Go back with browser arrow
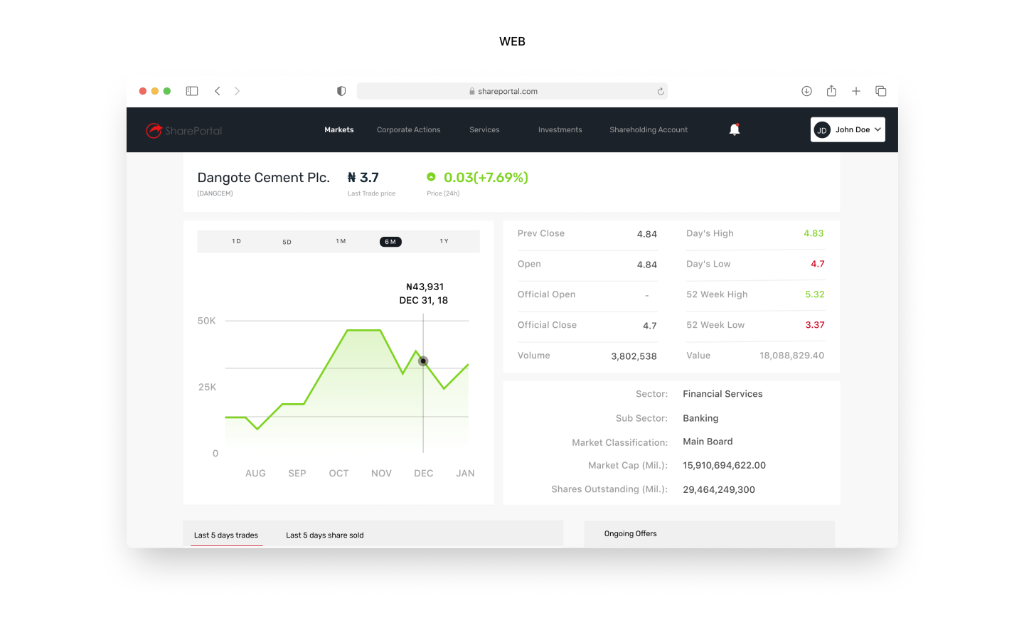The height and width of the screenshot is (623, 1024). [217, 91]
